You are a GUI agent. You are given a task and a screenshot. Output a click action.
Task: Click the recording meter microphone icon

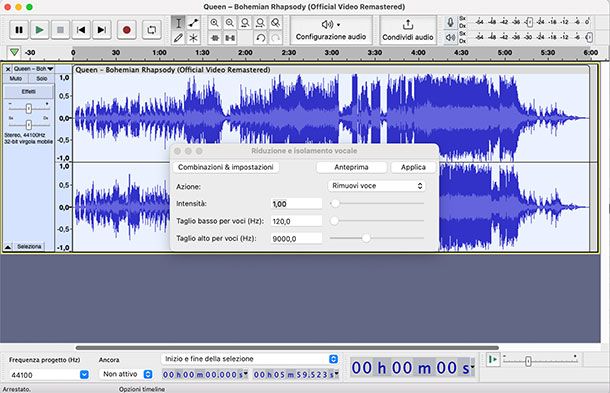[x=450, y=22]
